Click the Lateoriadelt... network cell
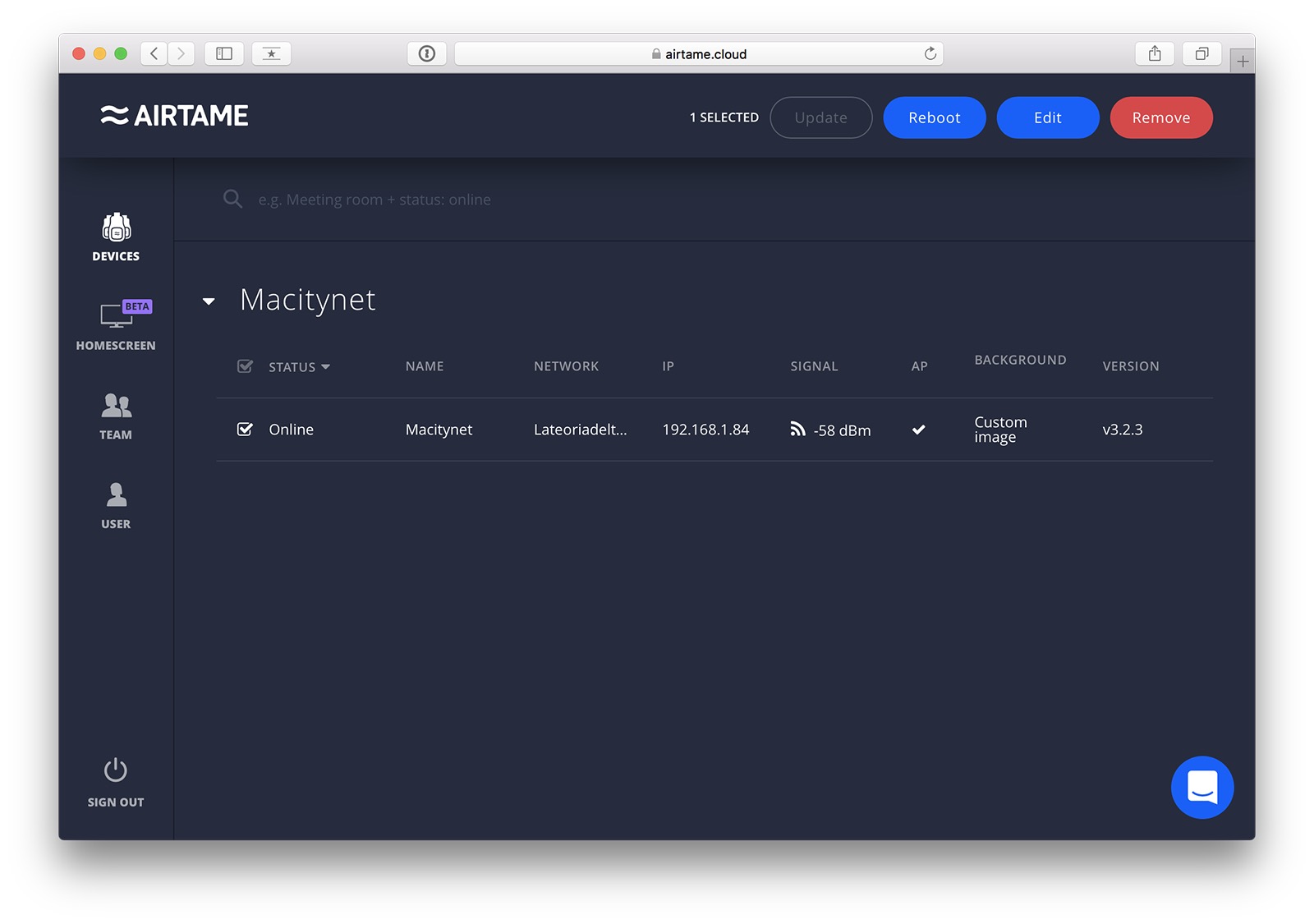The height and width of the screenshot is (924, 1314). (581, 430)
